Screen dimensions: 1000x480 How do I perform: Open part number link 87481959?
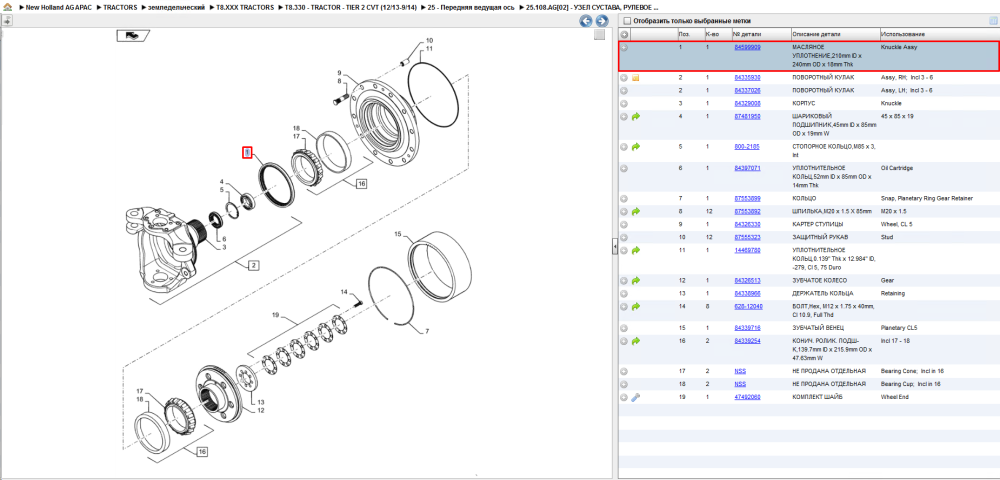point(747,117)
